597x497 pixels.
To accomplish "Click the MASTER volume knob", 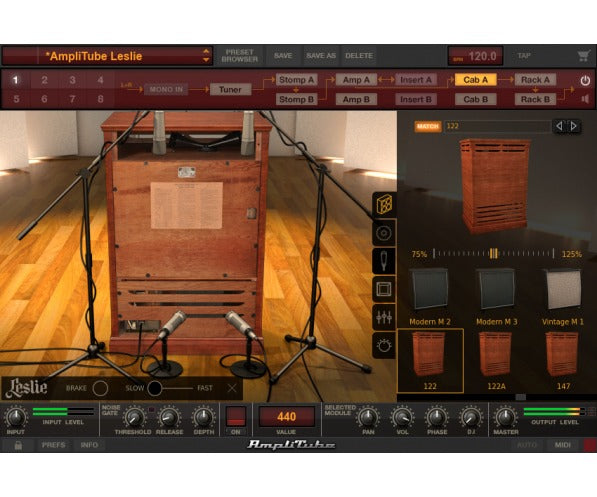I will click(x=506, y=417).
